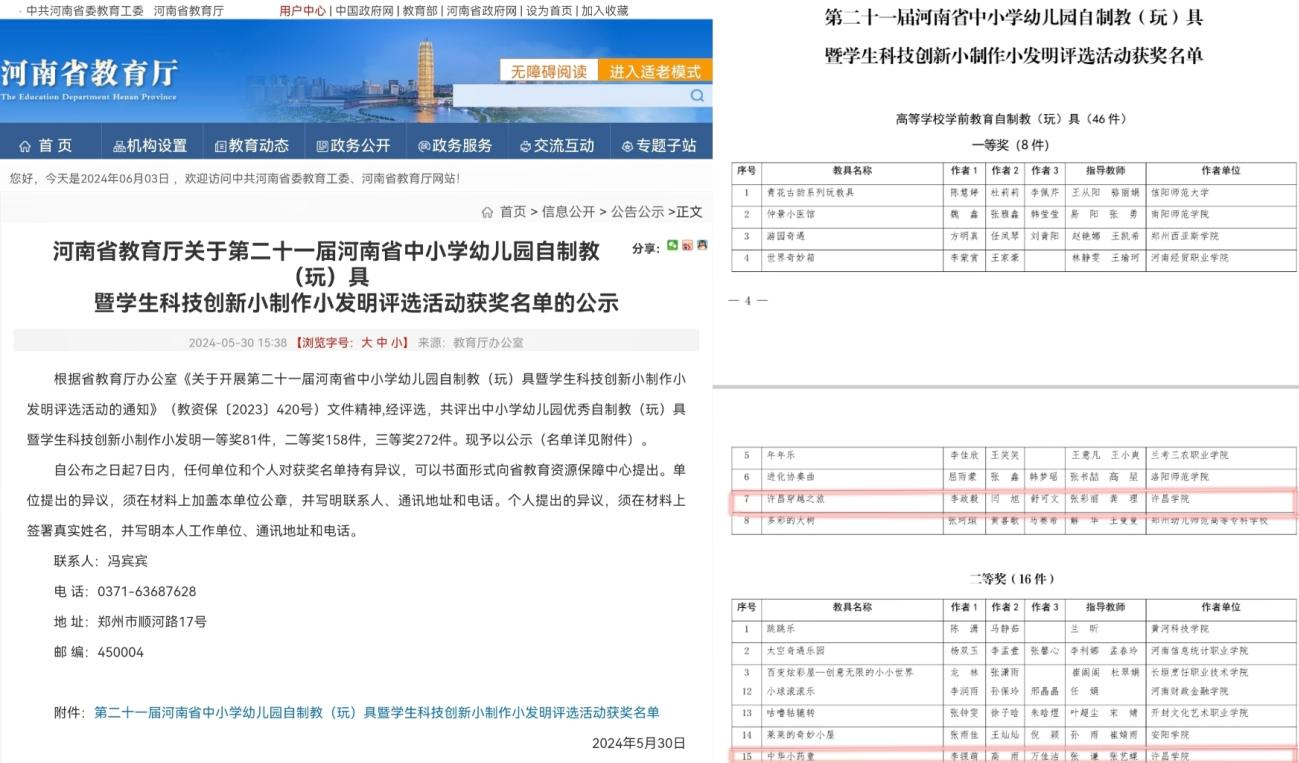Go to 首页 in breadcrumb
The width and height of the screenshot is (1299, 763).
tap(513, 212)
